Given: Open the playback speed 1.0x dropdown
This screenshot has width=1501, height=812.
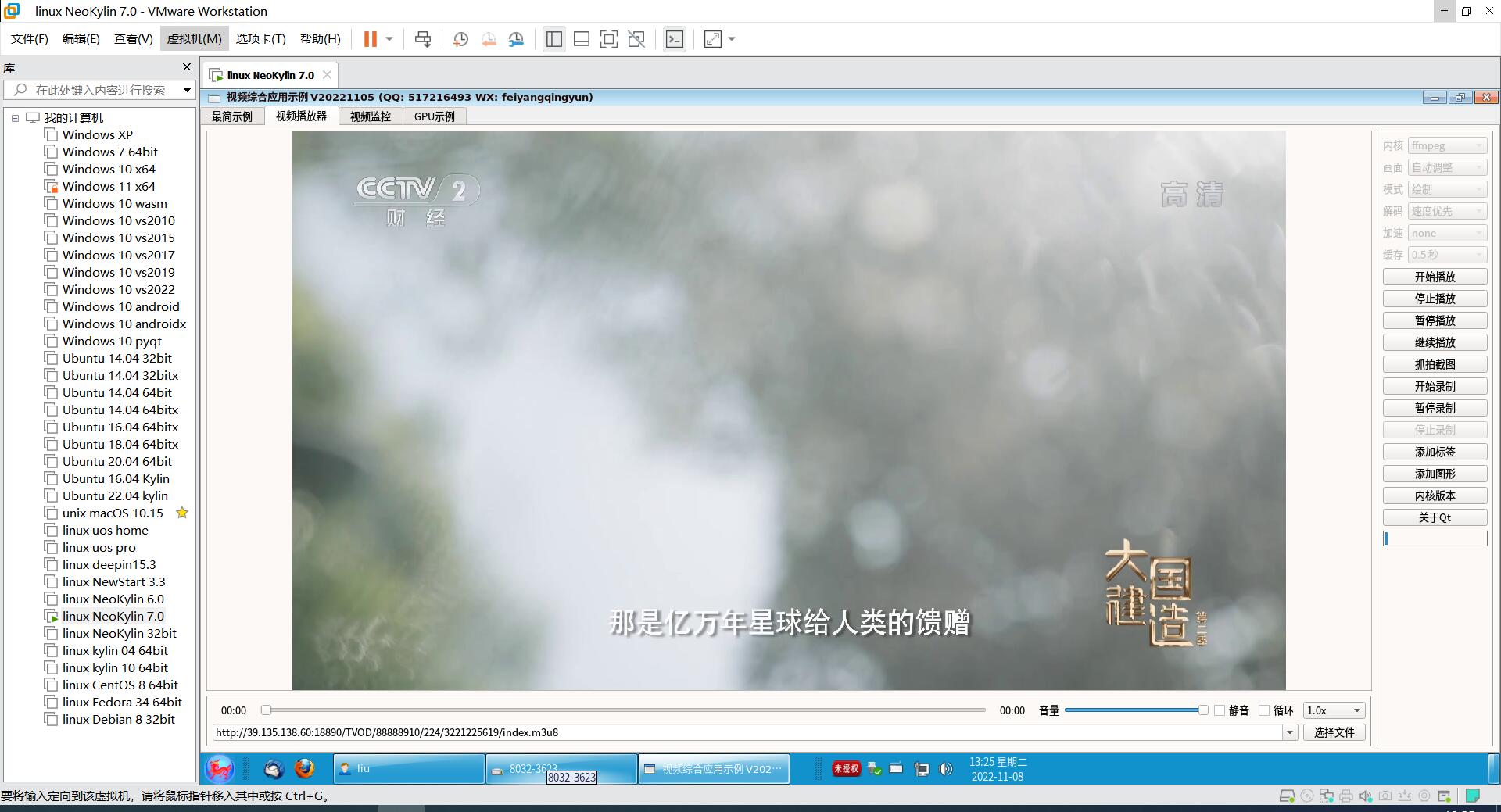Looking at the screenshot, I should [x=1334, y=710].
